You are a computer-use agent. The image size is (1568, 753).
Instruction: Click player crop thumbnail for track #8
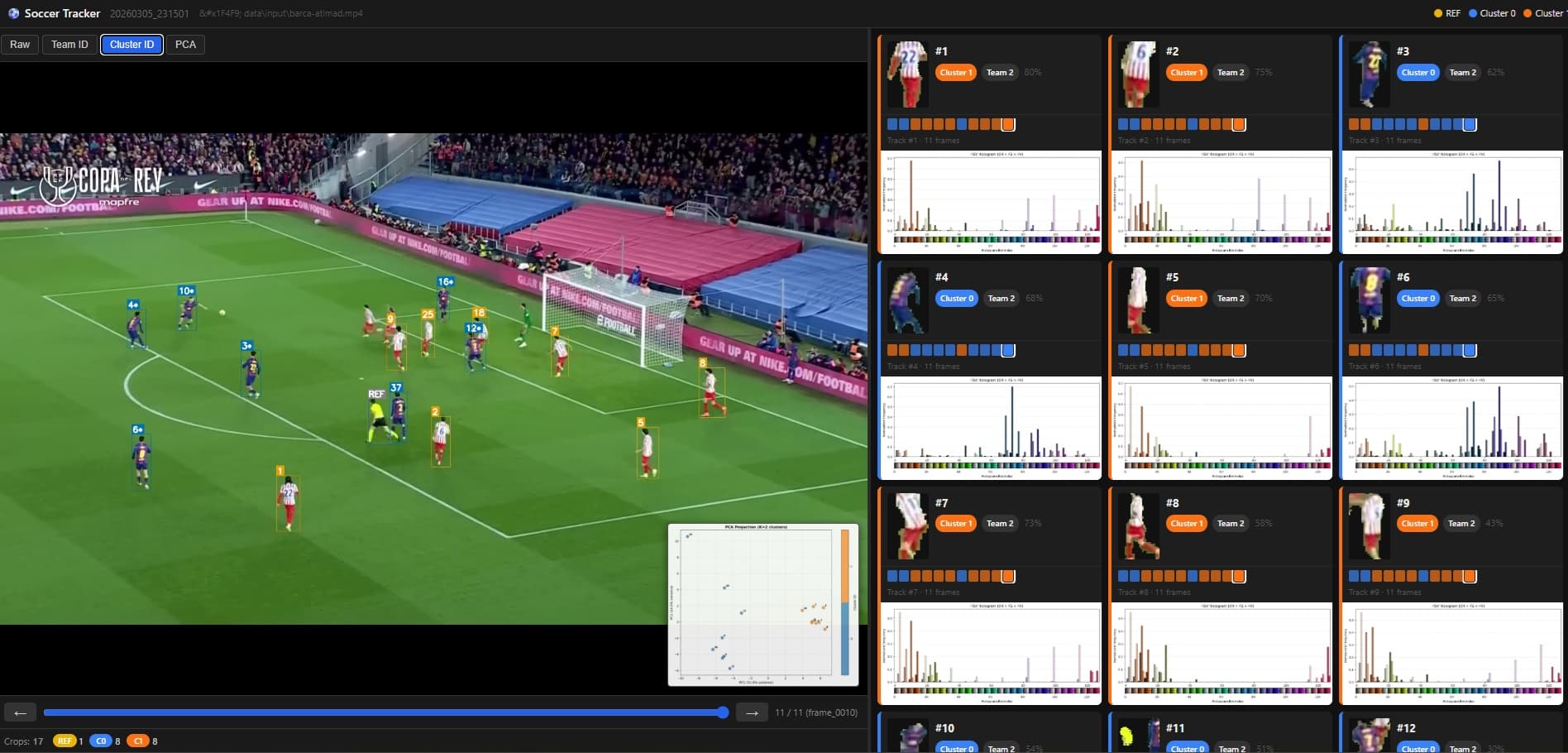[x=1138, y=526]
